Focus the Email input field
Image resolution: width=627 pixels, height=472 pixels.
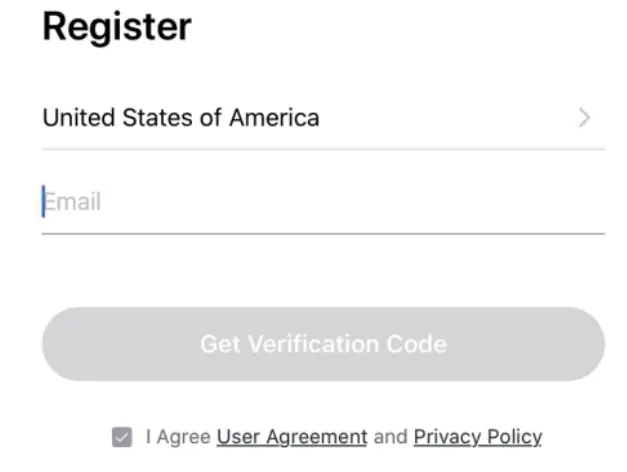(x=322, y=203)
